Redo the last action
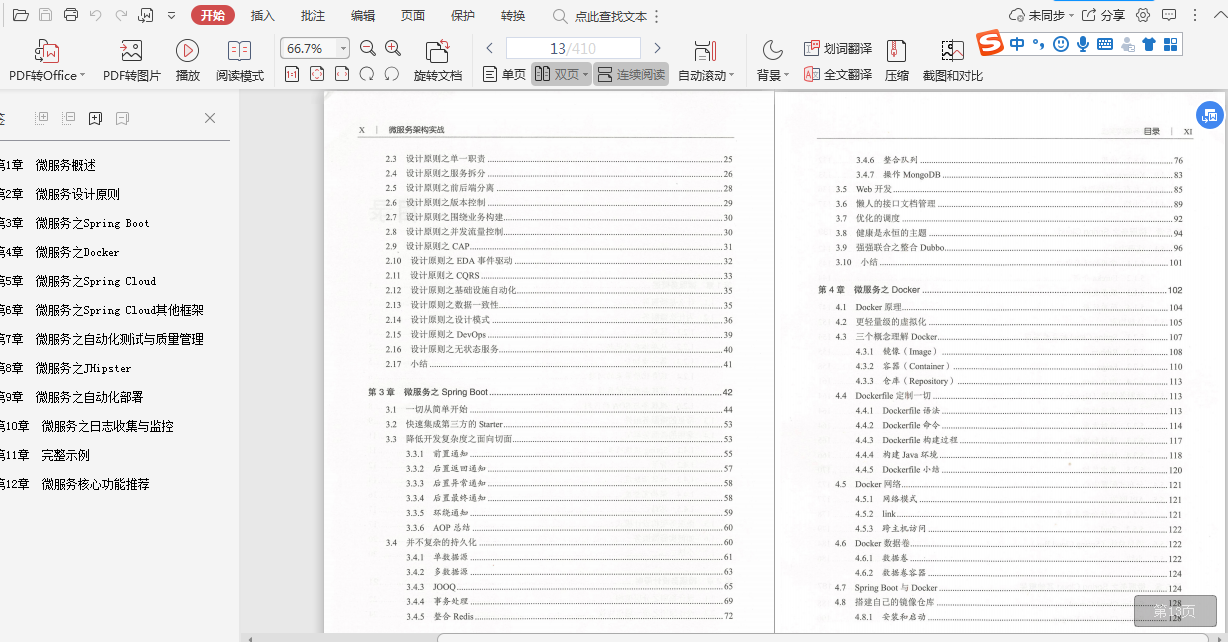 [121, 15]
